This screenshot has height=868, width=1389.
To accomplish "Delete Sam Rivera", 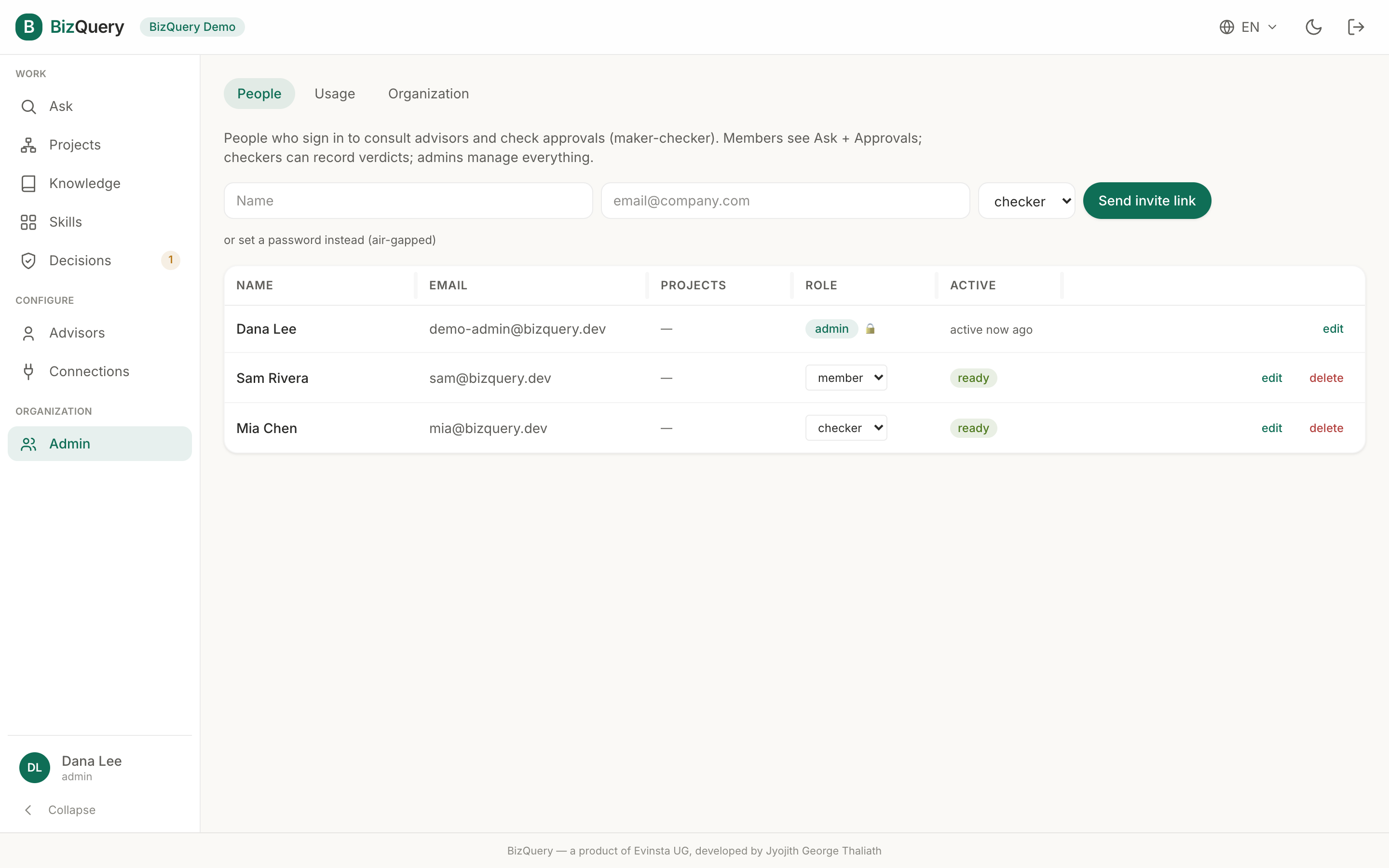I will tap(1326, 378).
